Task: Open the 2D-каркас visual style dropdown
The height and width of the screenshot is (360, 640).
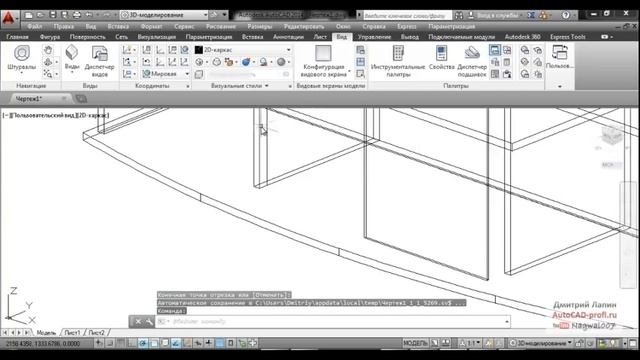Action: point(243,50)
